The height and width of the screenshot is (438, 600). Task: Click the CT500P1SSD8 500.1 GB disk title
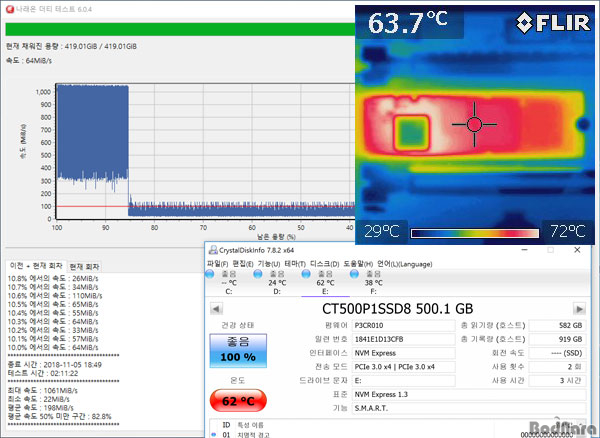tap(398, 309)
